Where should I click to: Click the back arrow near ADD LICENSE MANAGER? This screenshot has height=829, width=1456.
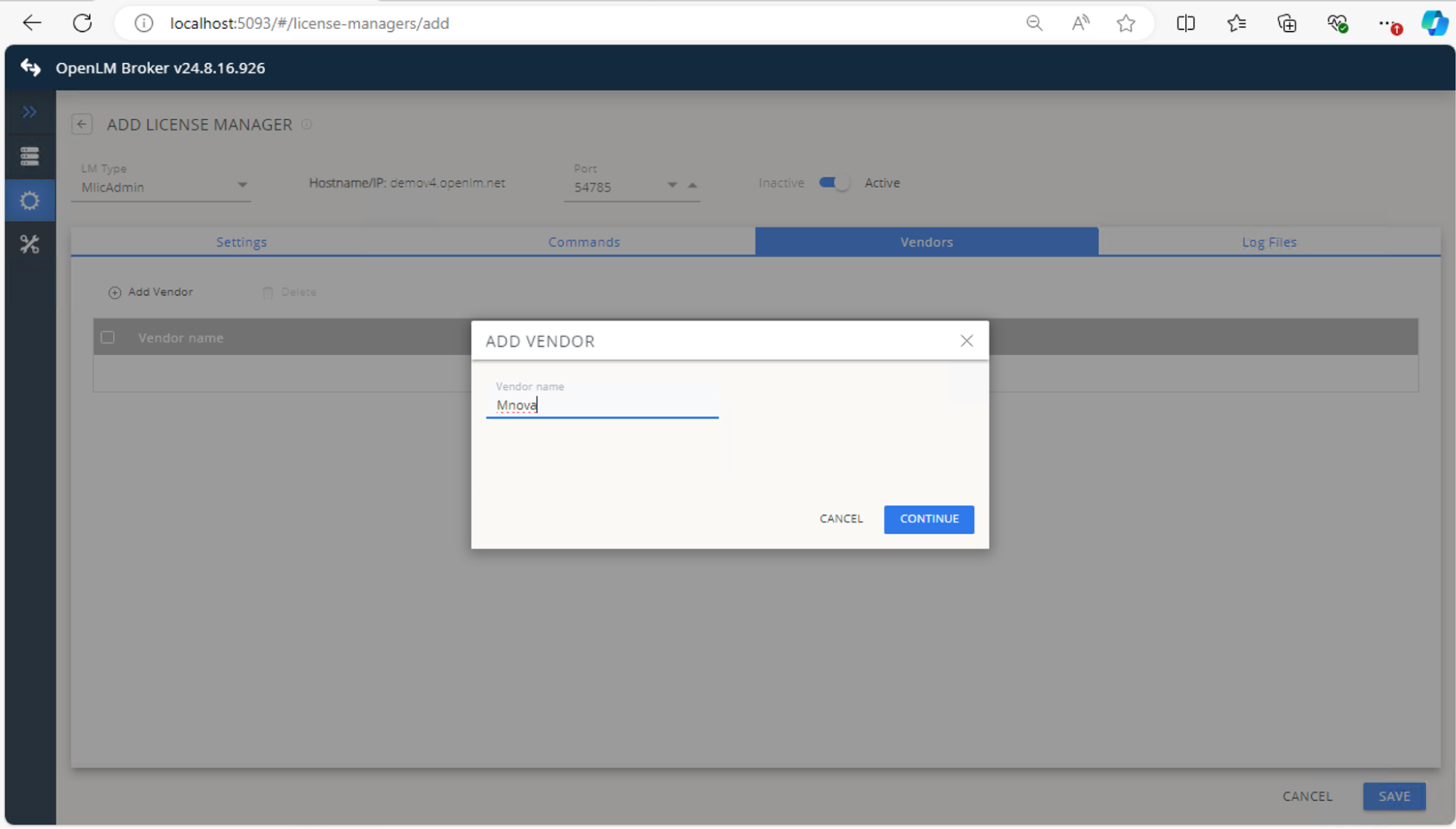coord(82,124)
